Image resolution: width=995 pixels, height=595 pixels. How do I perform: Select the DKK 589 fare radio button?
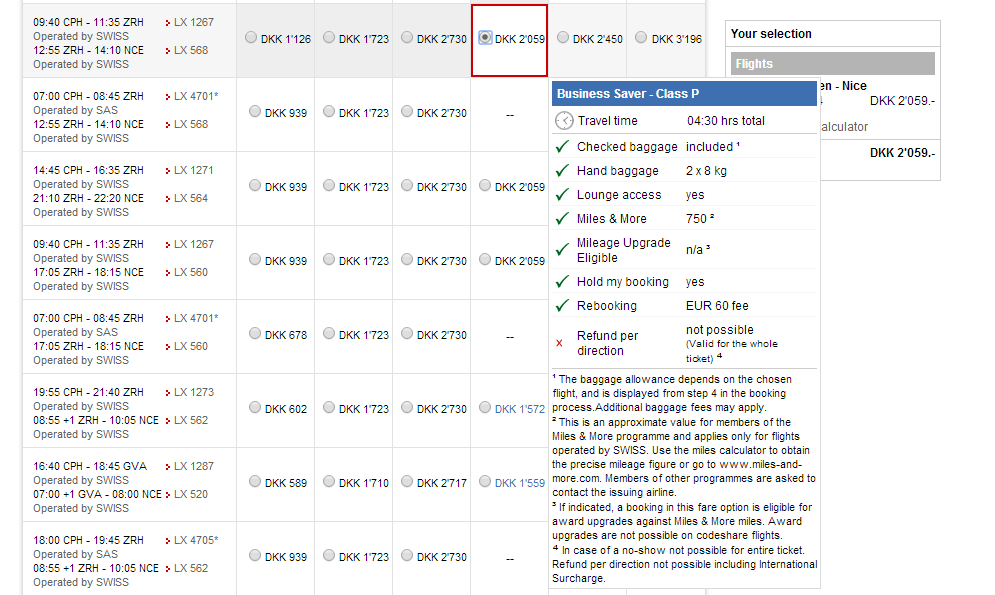pos(255,482)
